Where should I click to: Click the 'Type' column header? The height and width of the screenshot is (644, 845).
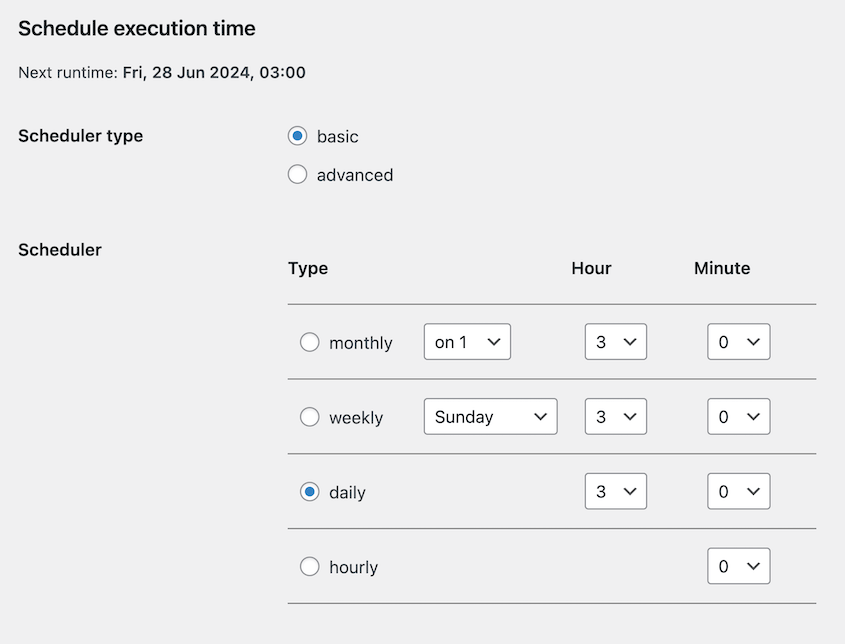[x=308, y=268]
